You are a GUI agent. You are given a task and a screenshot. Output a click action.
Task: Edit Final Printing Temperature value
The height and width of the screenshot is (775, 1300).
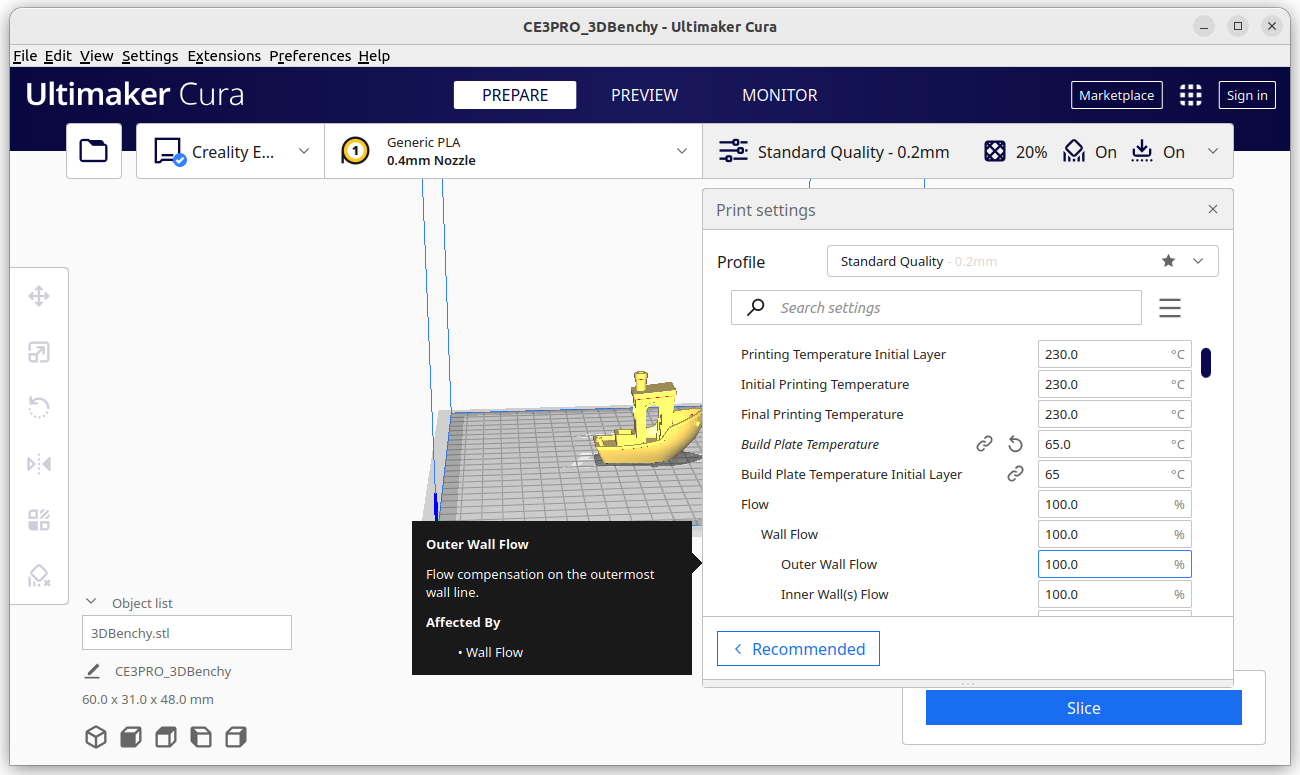(1115, 414)
